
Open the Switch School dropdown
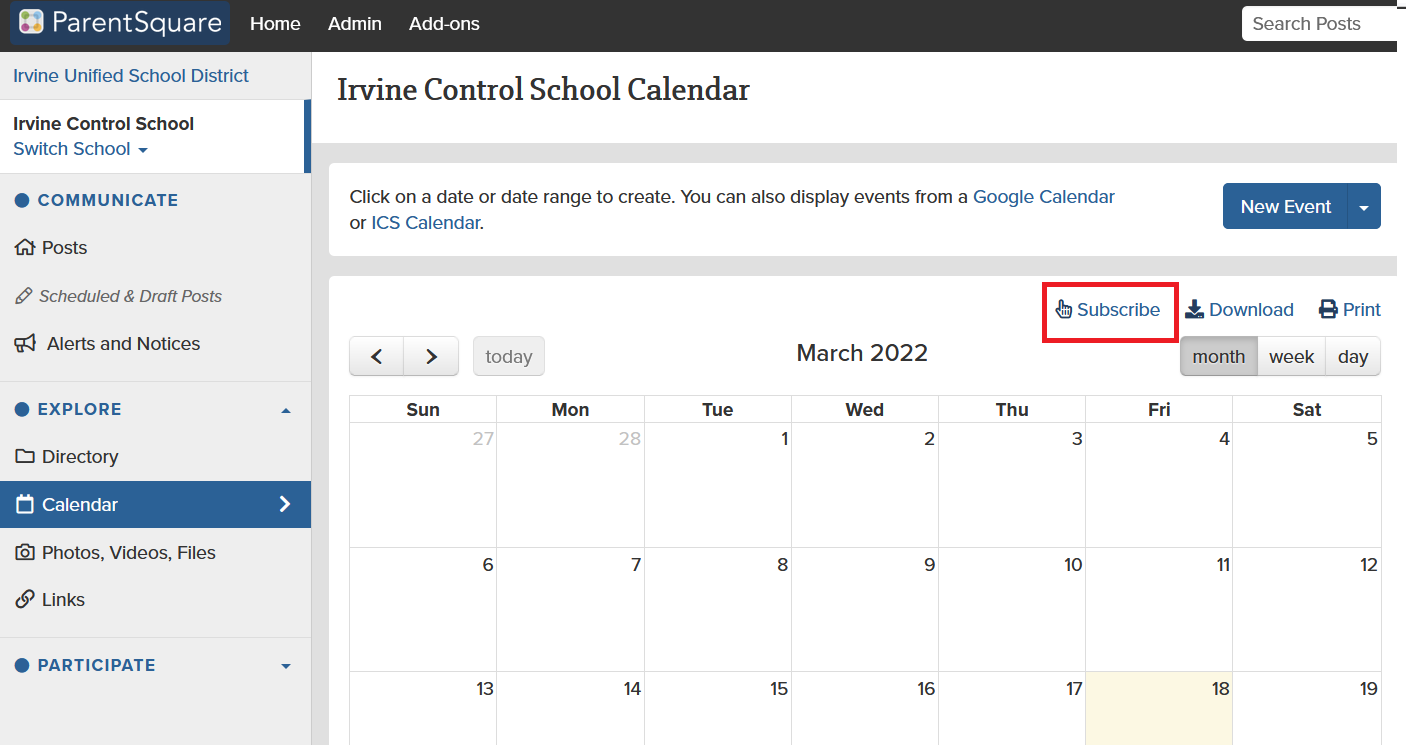click(81, 149)
